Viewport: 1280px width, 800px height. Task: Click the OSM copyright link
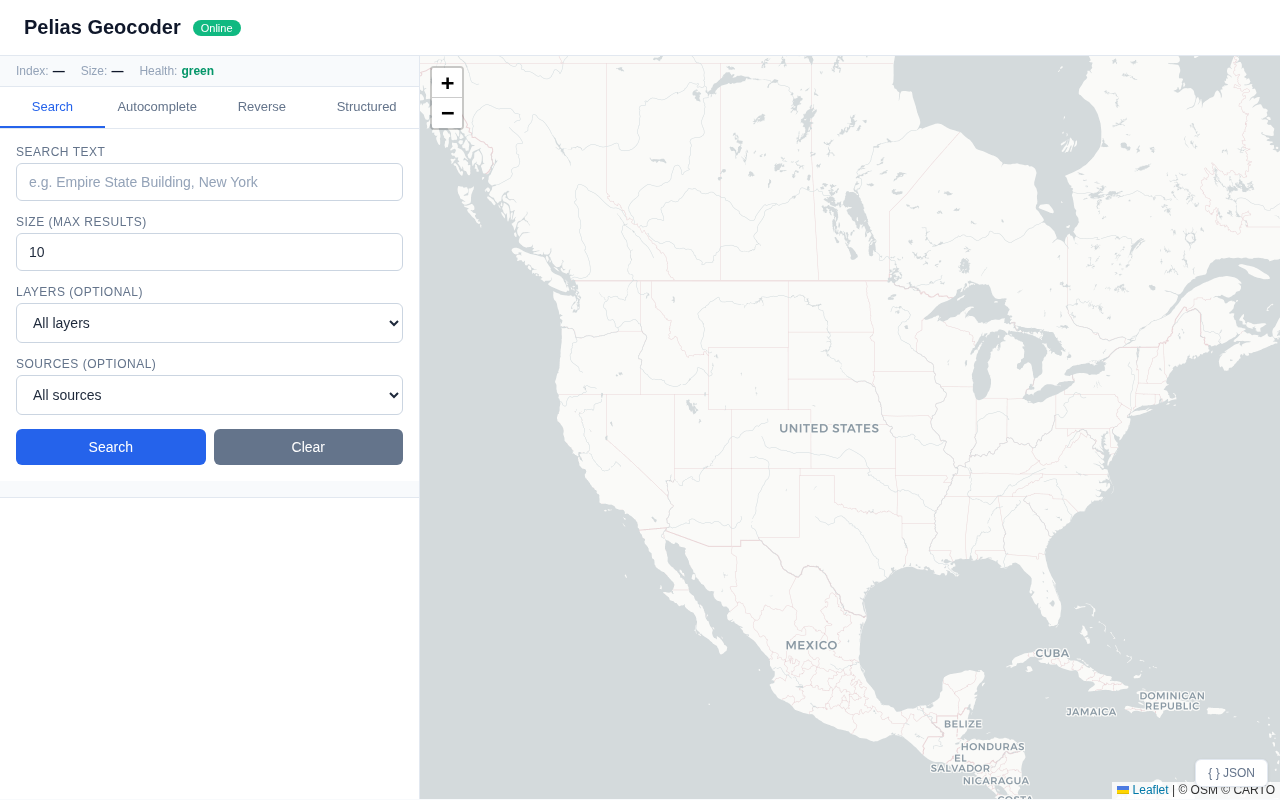[x=1199, y=790]
